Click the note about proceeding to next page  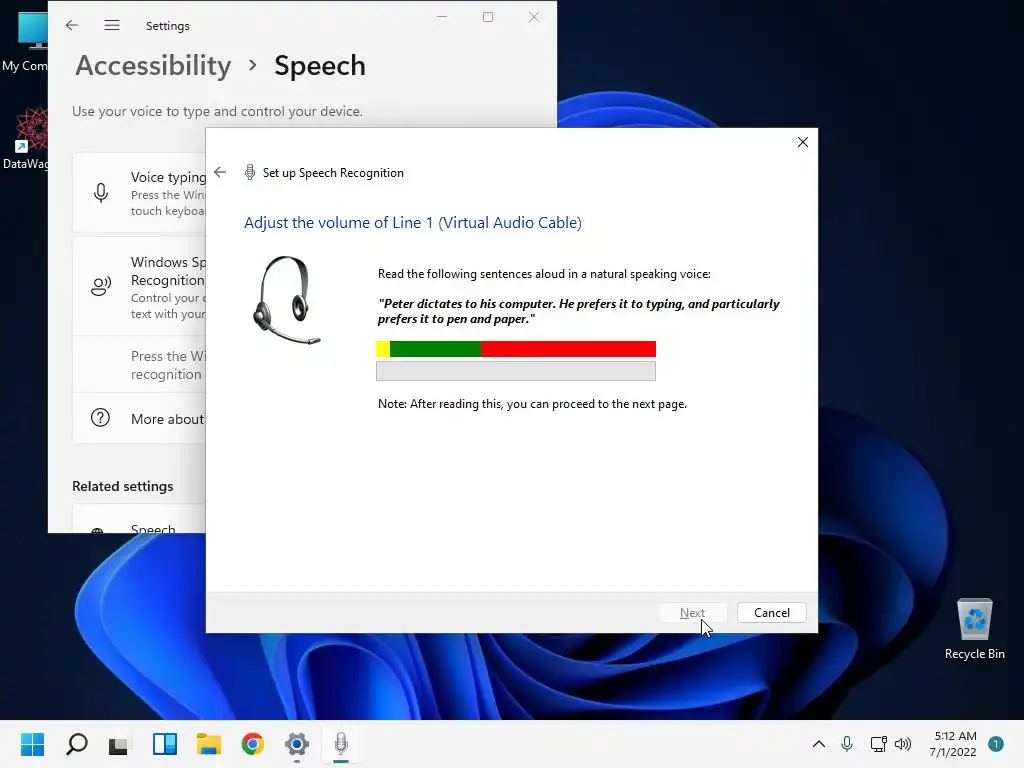click(532, 404)
